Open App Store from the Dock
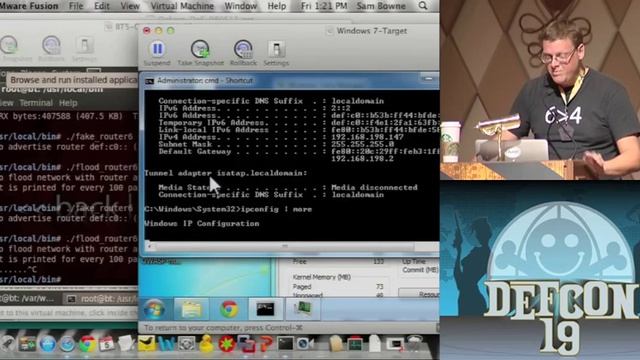 47,344
